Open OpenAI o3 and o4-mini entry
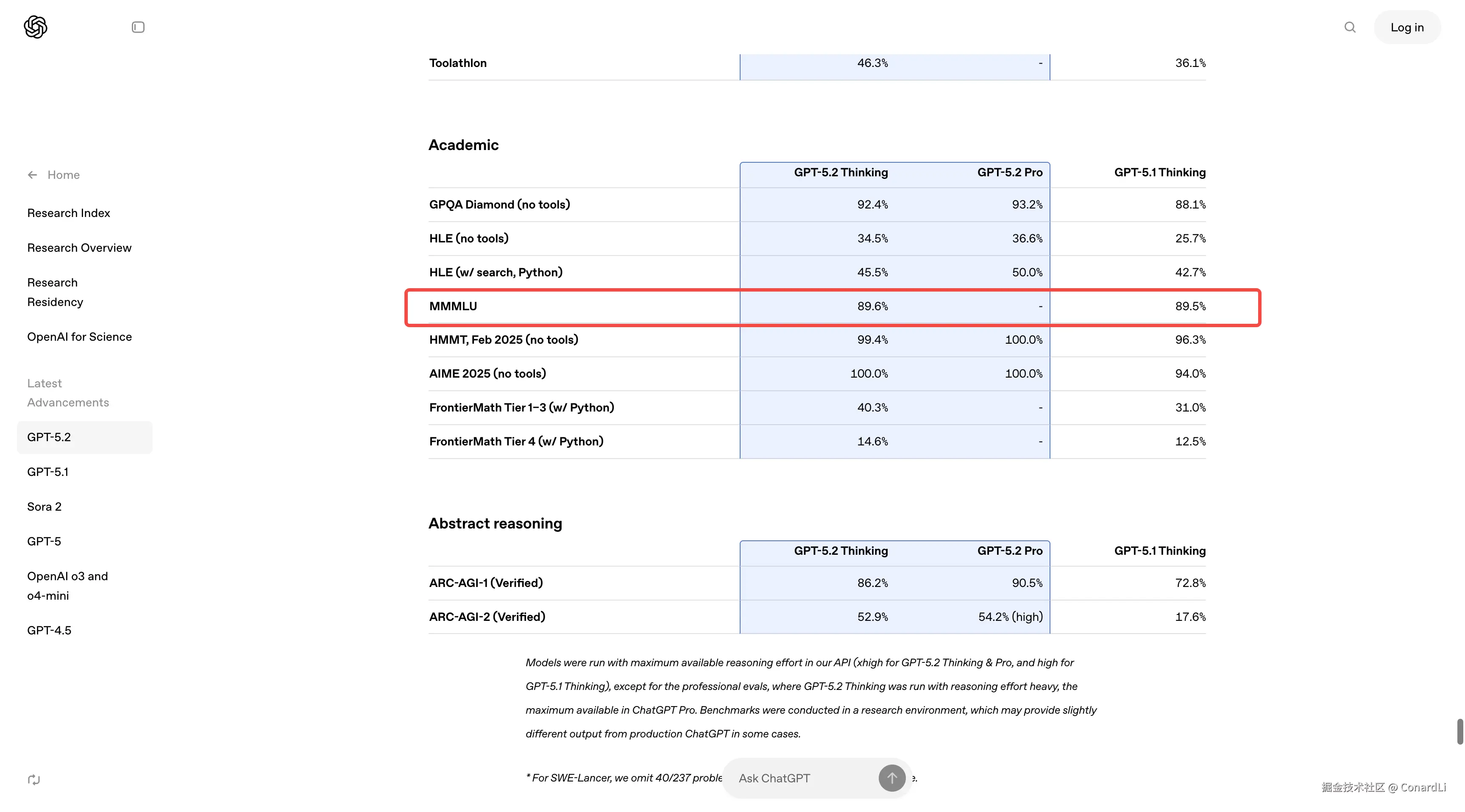This screenshot has width=1465, height=812. point(67,585)
